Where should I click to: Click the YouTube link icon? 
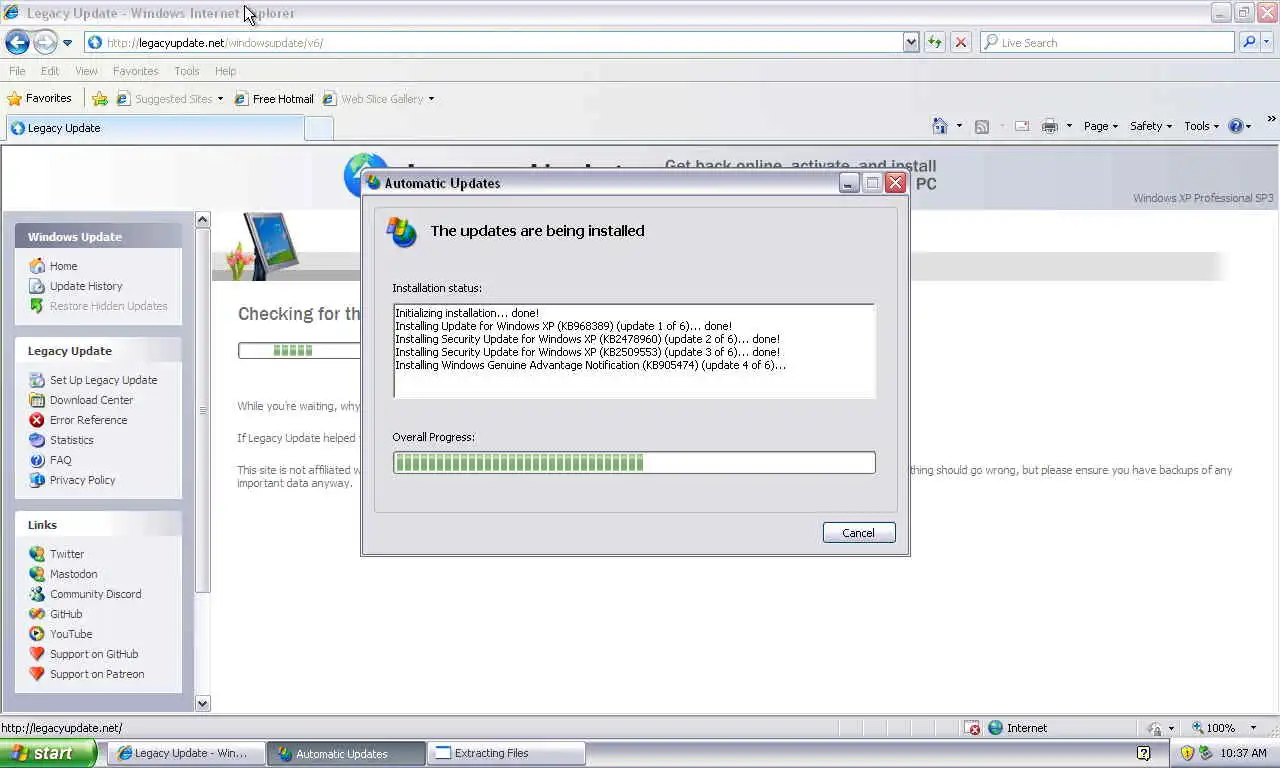click(37, 634)
